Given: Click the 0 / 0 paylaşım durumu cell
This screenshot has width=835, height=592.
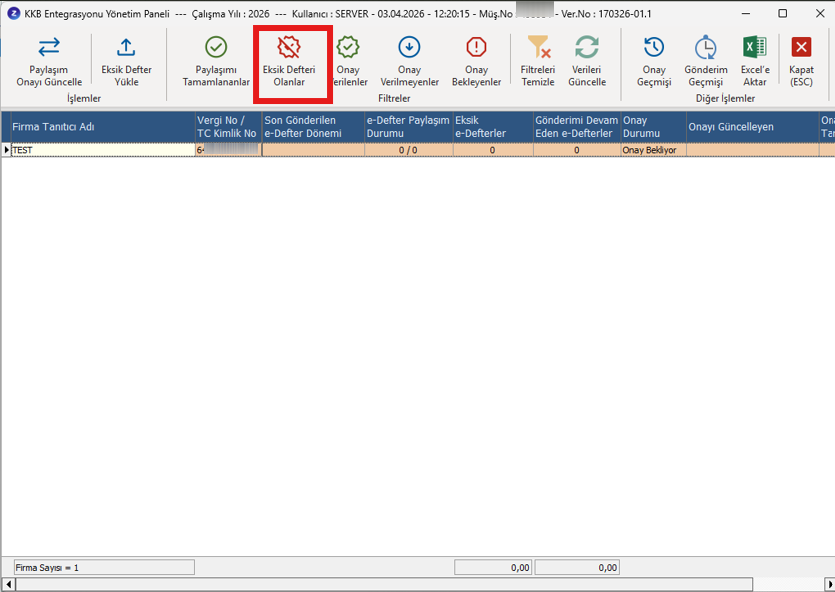Looking at the screenshot, I should tap(408, 150).
